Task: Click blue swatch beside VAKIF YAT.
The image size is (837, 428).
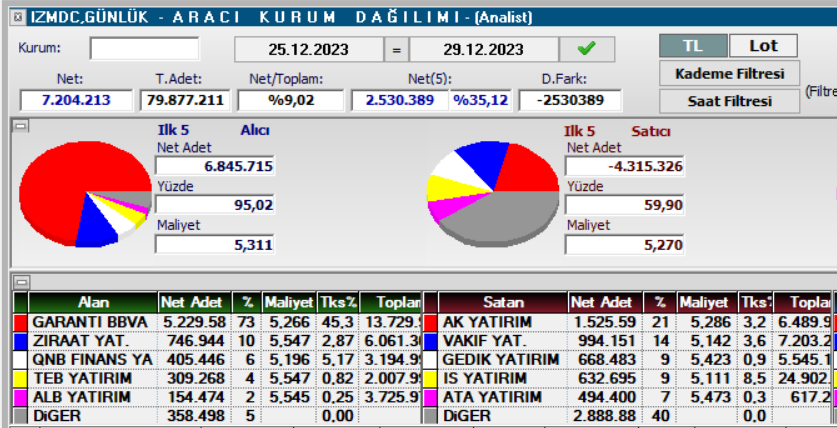Action: coord(430,341)
